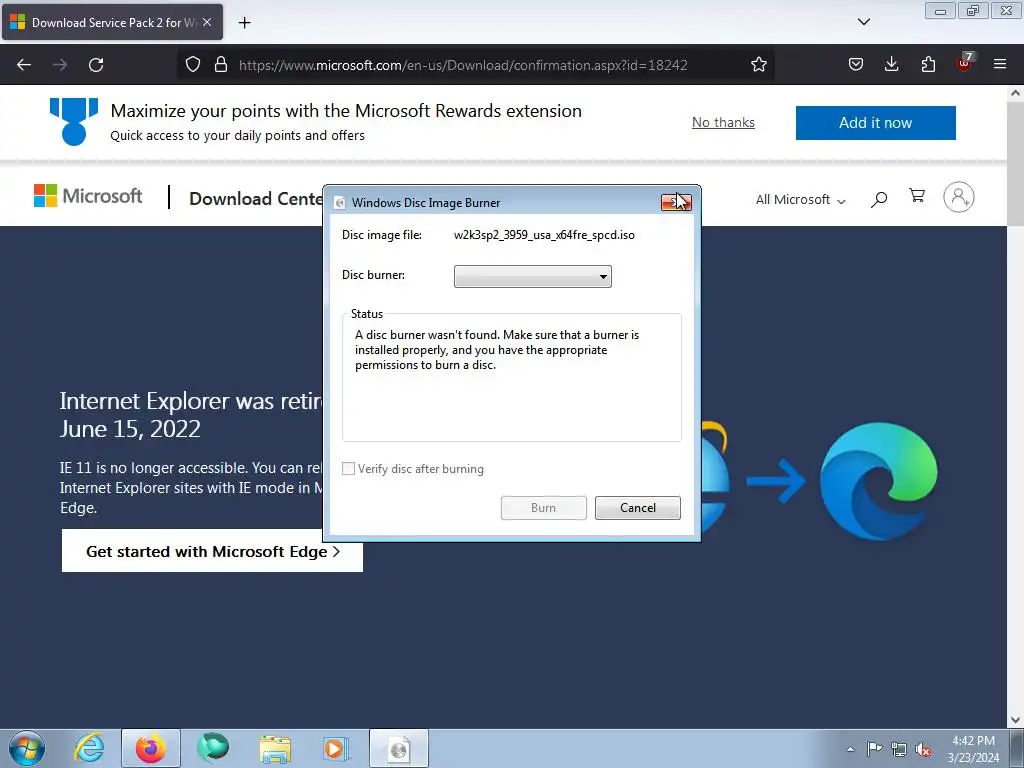This screenshot has width=1024, height=768.
Task: Click the Disc Image Burner title icon
Action: [x=340, y=203]
